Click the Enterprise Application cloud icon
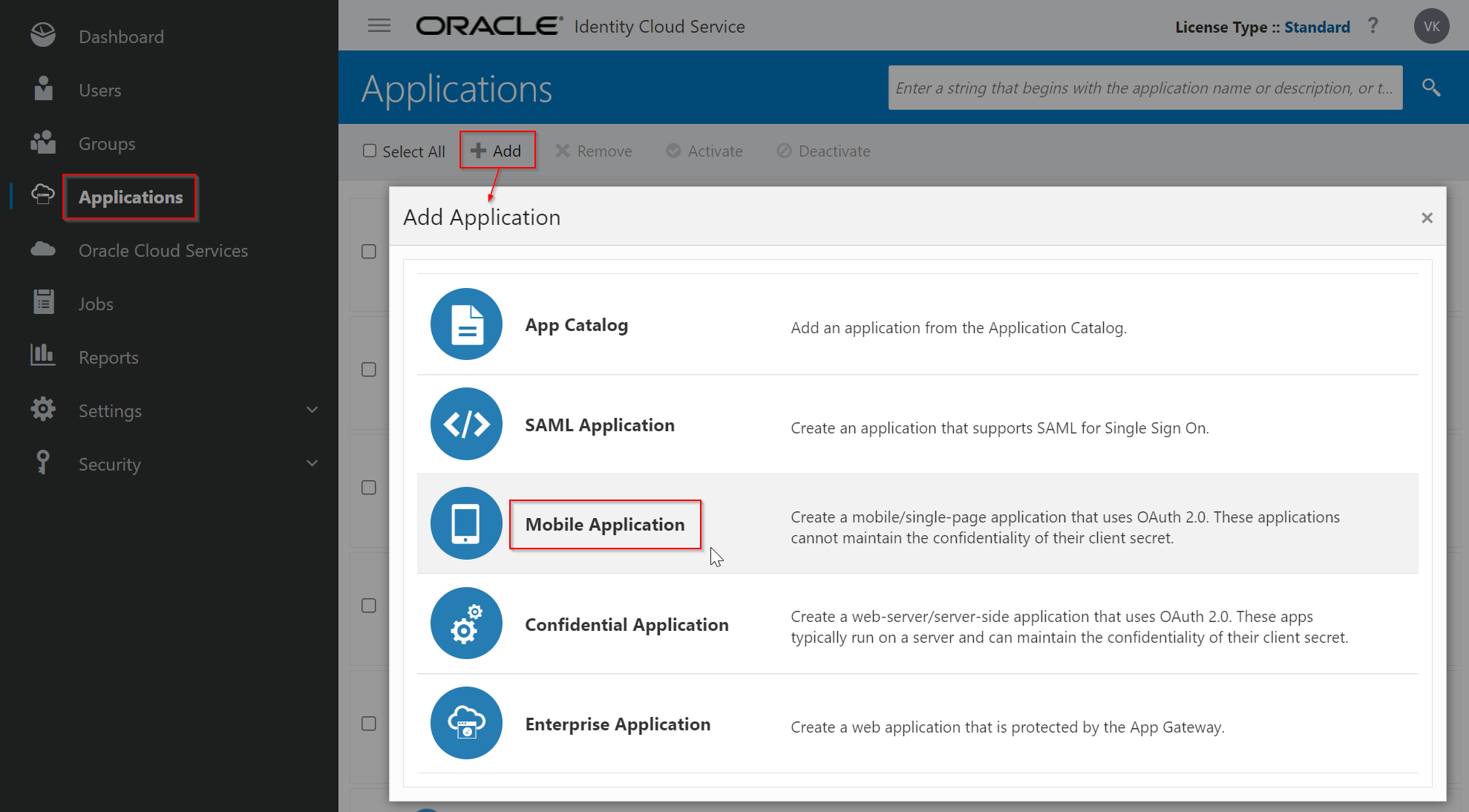1469x812 pixels. pyautogui.click(x=466, y=723)
